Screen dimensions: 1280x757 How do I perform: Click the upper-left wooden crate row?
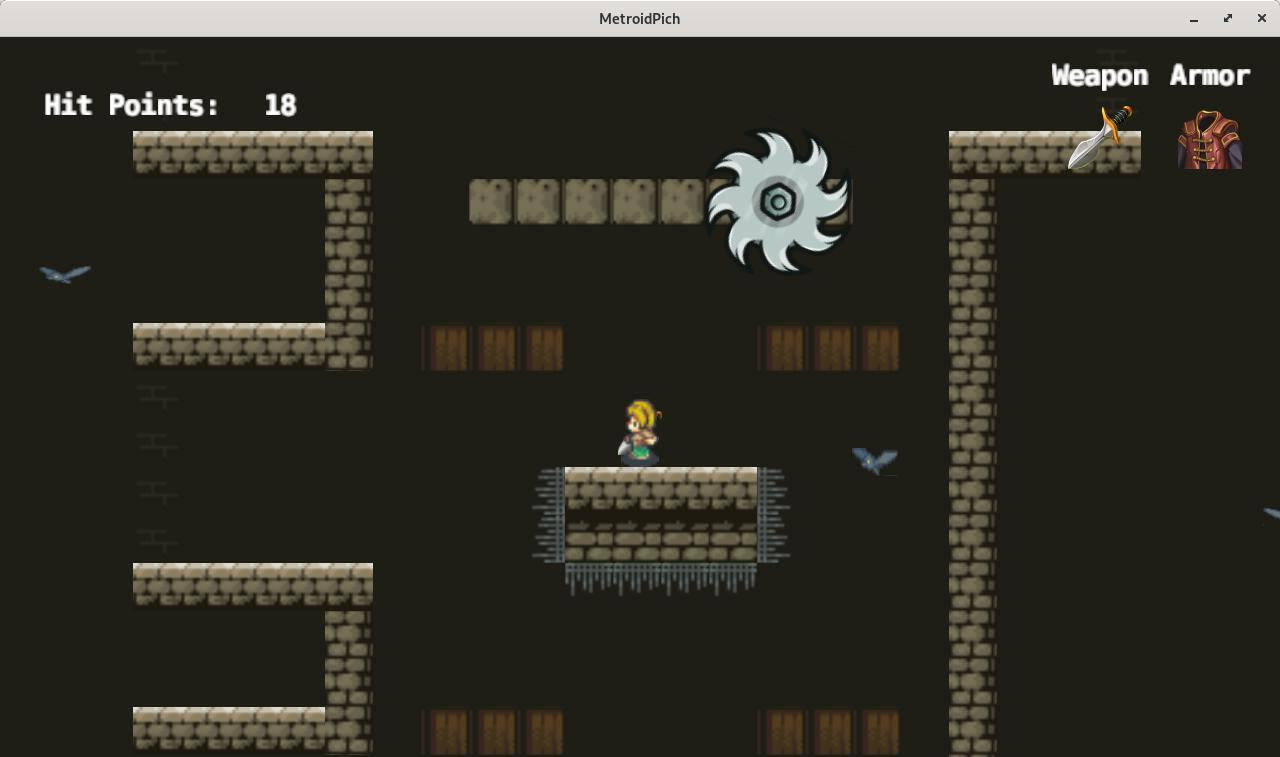point(492,348)
